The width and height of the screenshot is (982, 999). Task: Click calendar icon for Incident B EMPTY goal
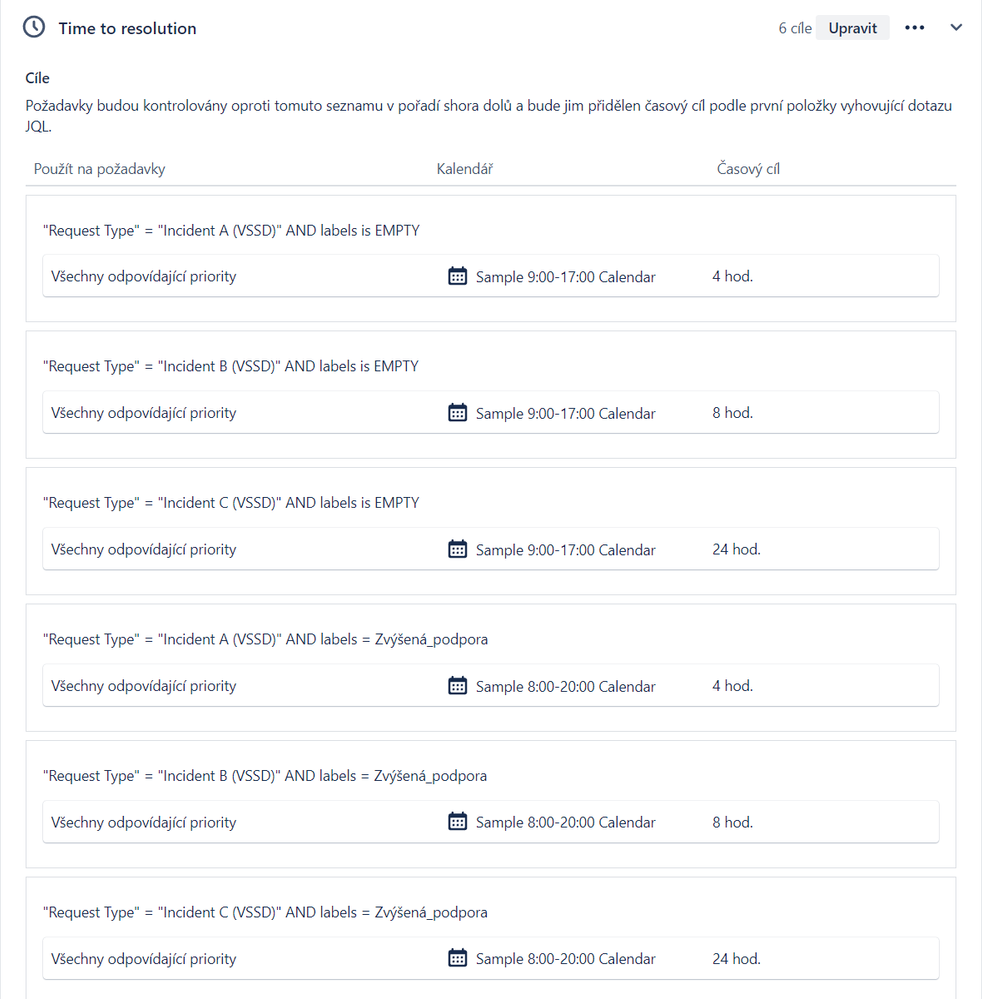457,413
